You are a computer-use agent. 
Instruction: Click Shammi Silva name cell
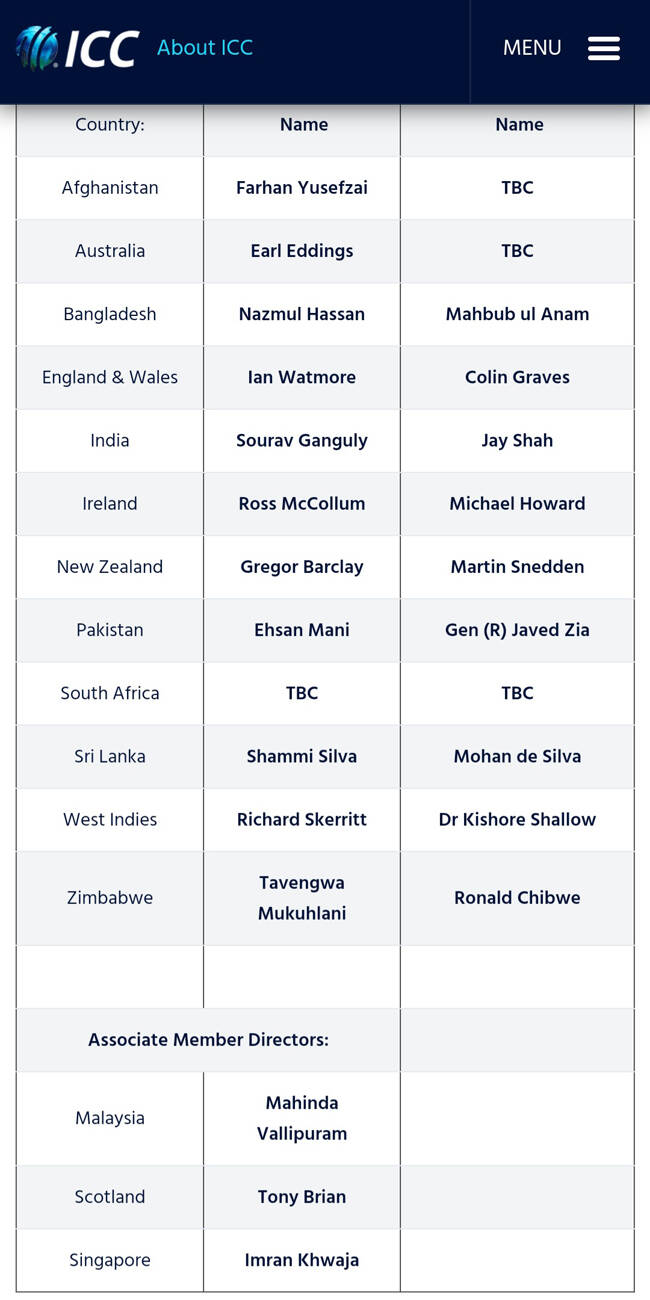pos(302,756)
